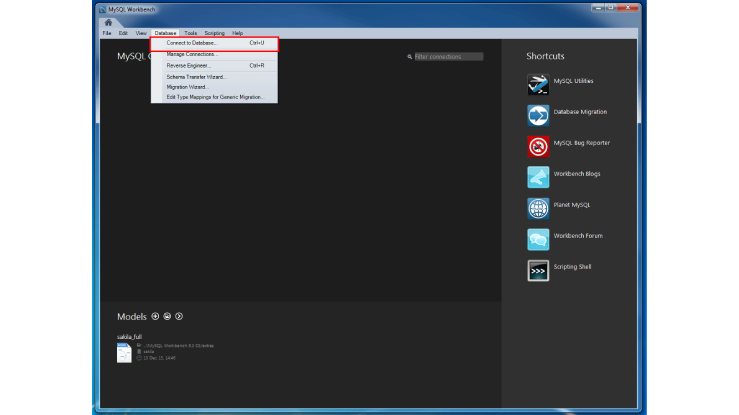739x415 pixels.
Task: Click the add new model plus icon
Action: click(x=155, y=316)
